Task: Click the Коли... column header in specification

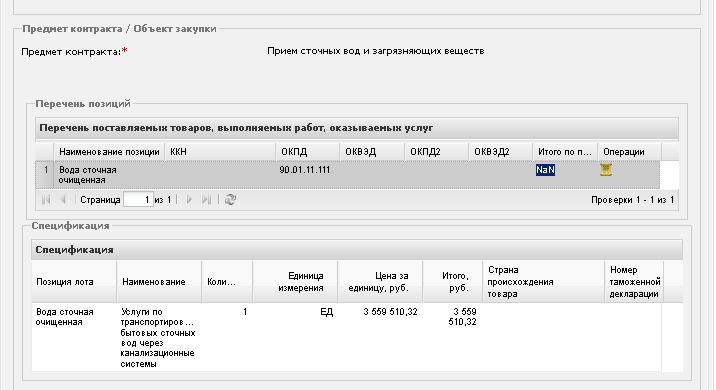Action: [227, 282]
